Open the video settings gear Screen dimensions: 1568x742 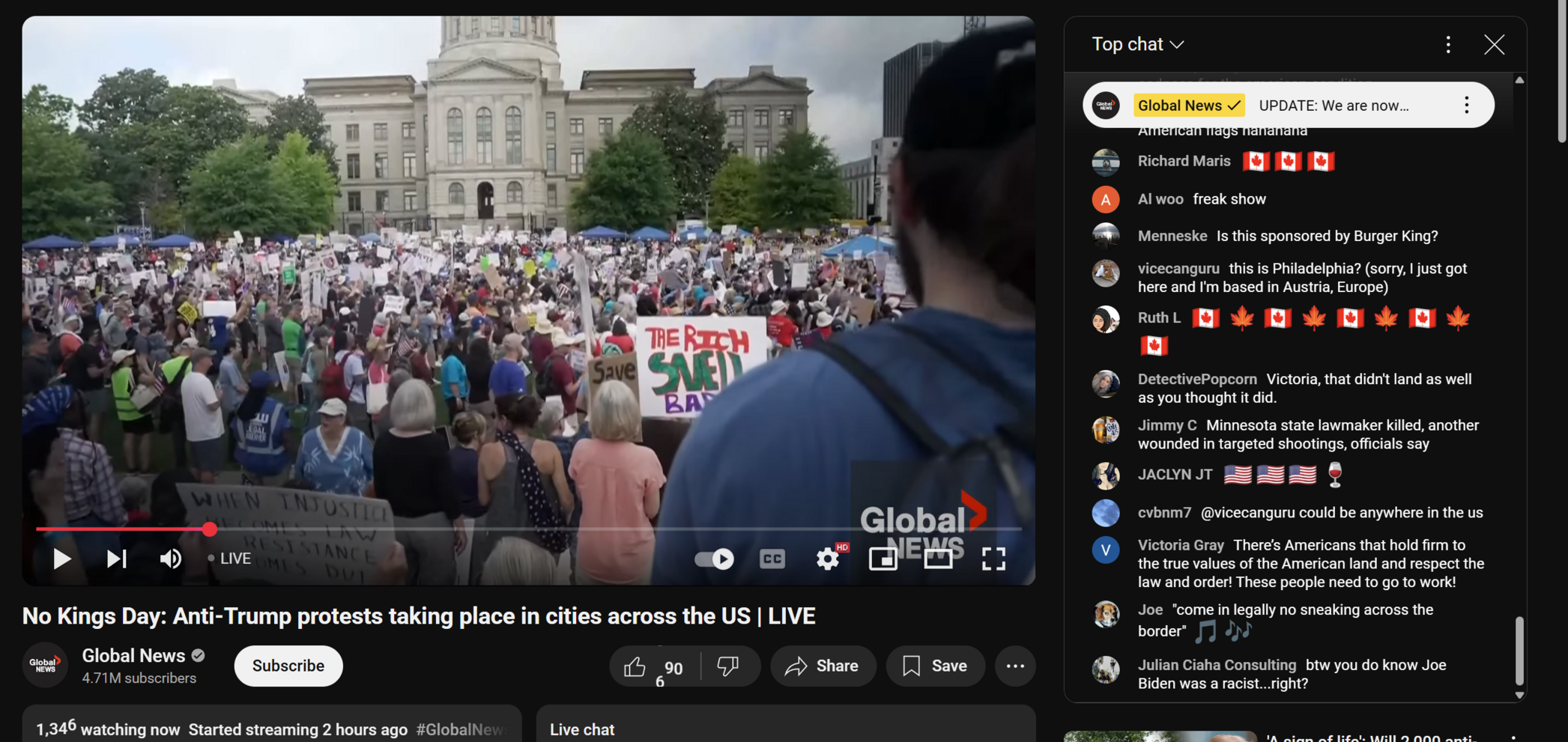[x=828, y=559]
